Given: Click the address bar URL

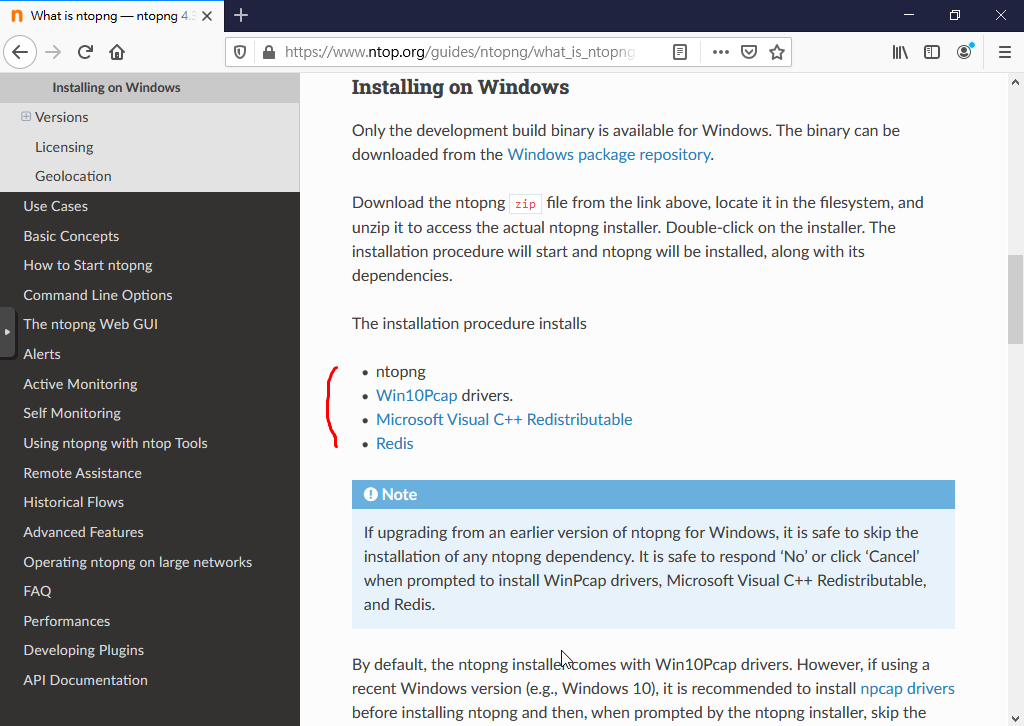Looking at the screenshot, I should click(460, 52).
